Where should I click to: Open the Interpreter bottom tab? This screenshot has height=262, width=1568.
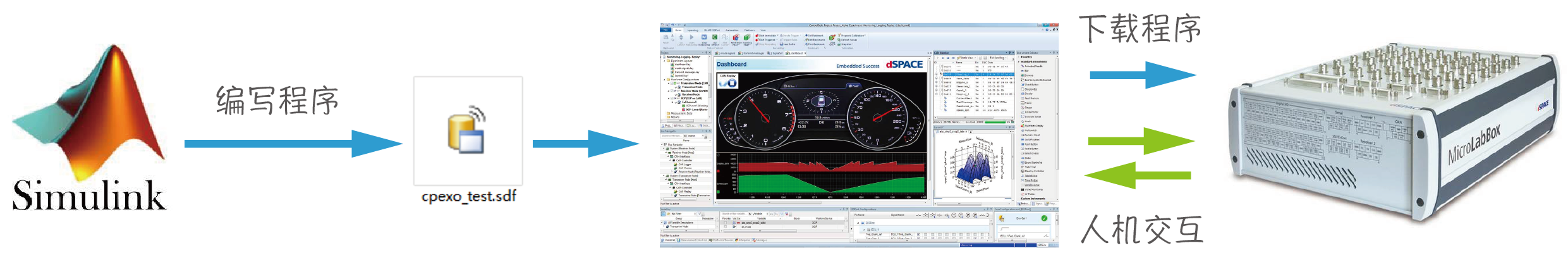743,240
